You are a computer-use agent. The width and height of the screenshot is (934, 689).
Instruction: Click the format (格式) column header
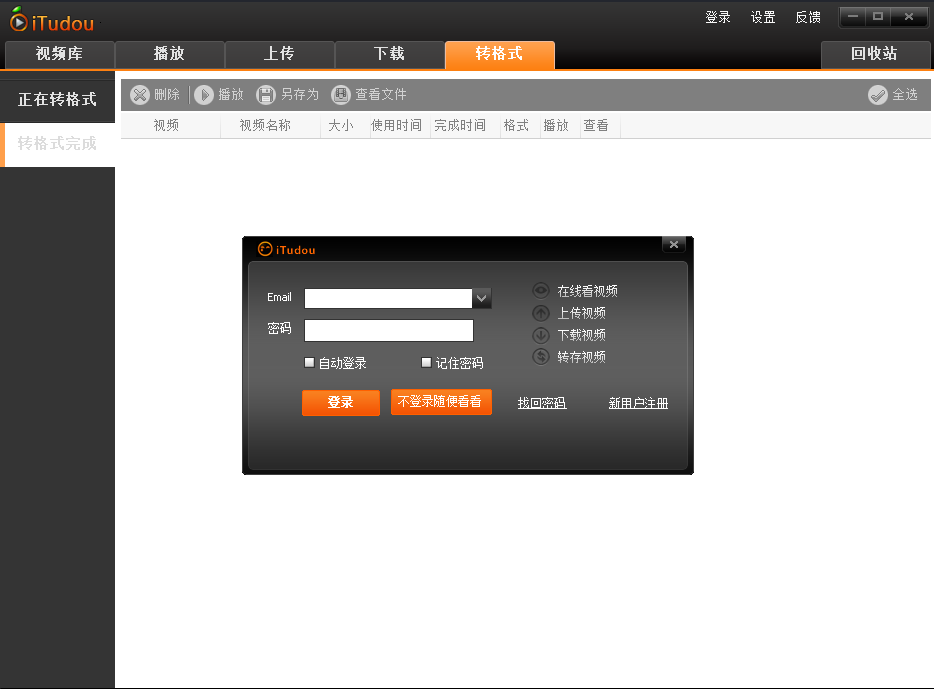(x=516, y=126)
